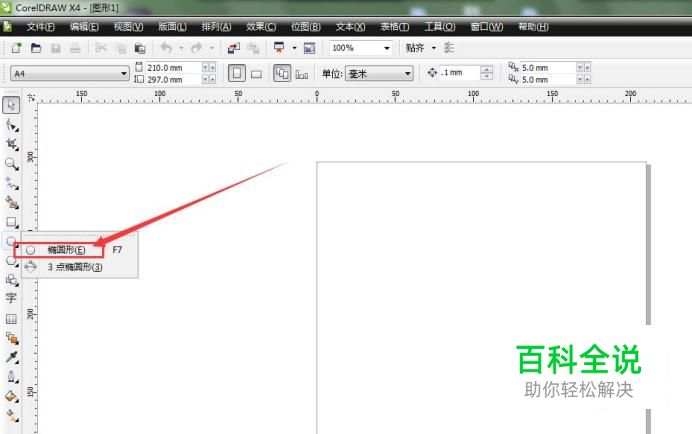
Task: Open the 文本(X) menu
Action: (x=350, y=27)
